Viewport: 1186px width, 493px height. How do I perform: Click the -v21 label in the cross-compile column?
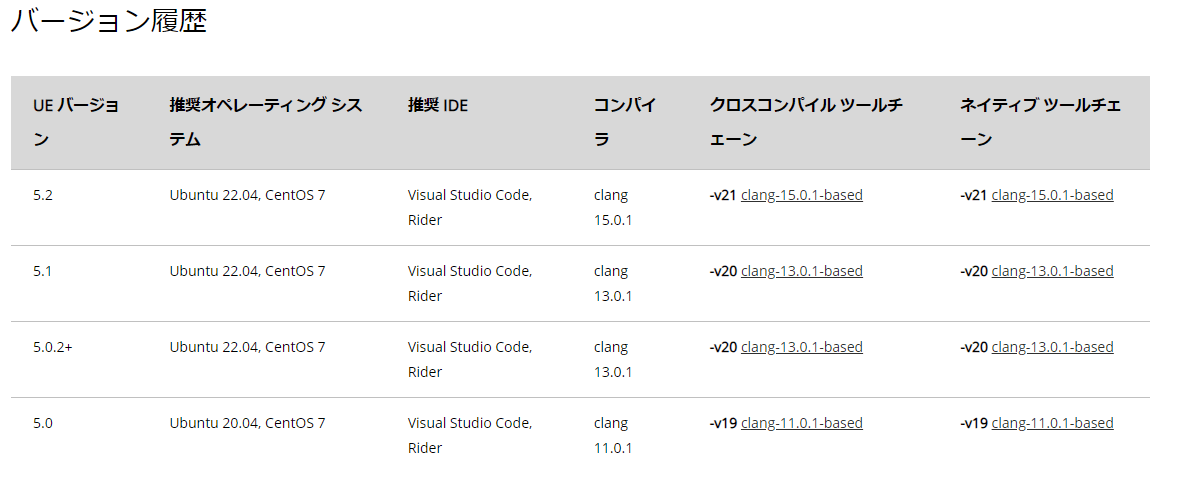pos(723,195)
